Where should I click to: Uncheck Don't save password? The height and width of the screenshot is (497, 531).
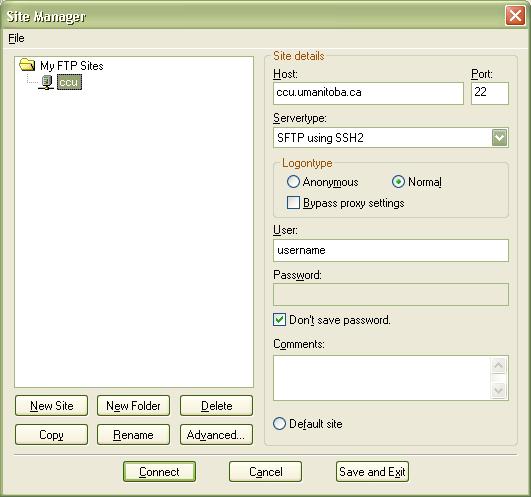click(x=279, y=320)
